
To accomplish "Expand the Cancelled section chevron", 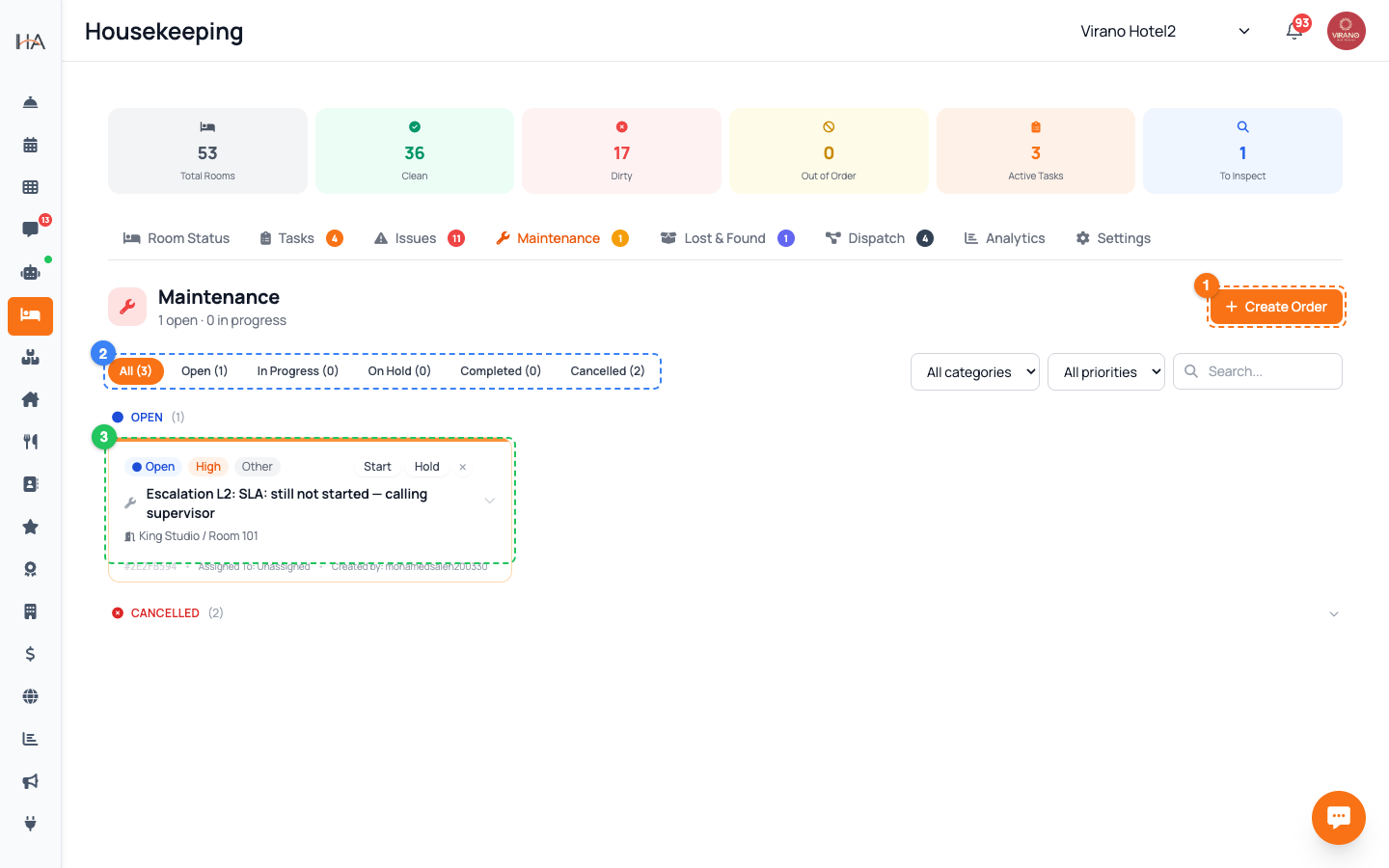I will pyautogui.click(x=1334, y=613).
